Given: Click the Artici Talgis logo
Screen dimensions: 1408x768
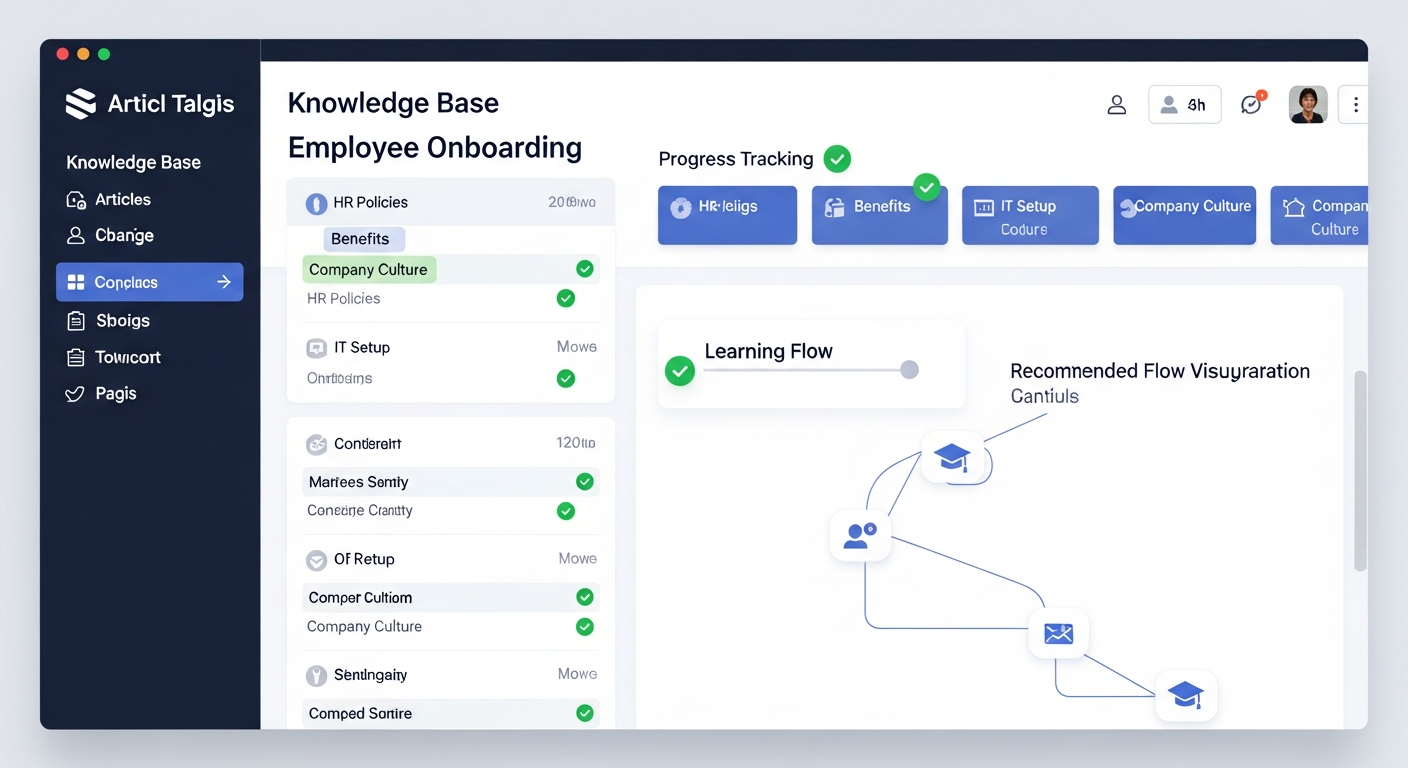Looking at the screenshot, I should click(x=150, y=103).
